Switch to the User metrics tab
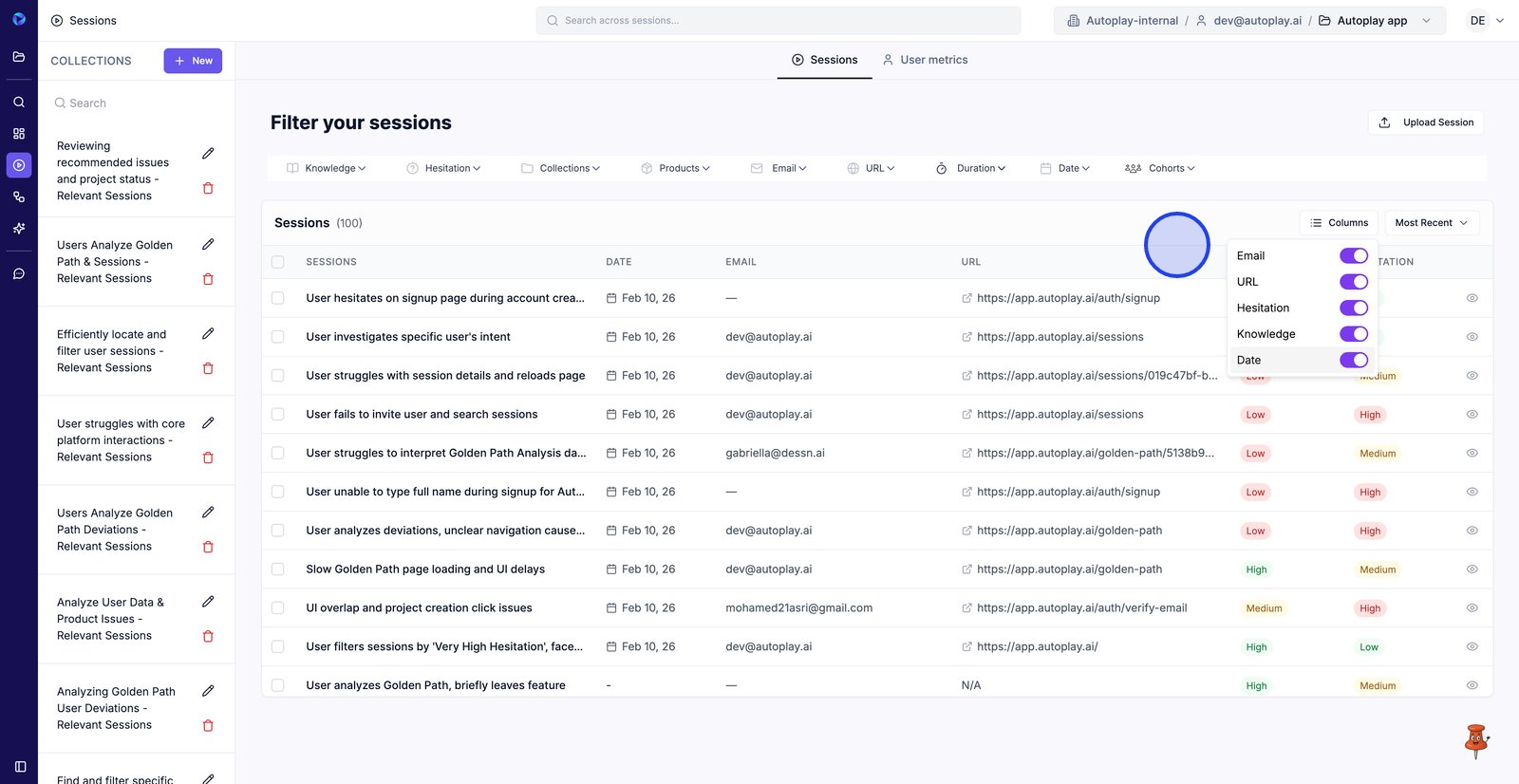This screenshot has width=1519, height=784. [925, 60]
